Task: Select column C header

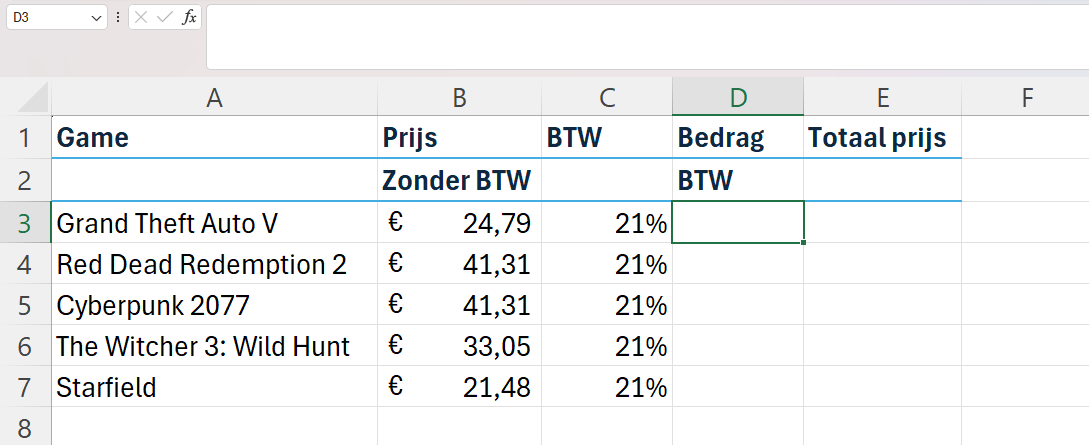Action: click(607, 98)
